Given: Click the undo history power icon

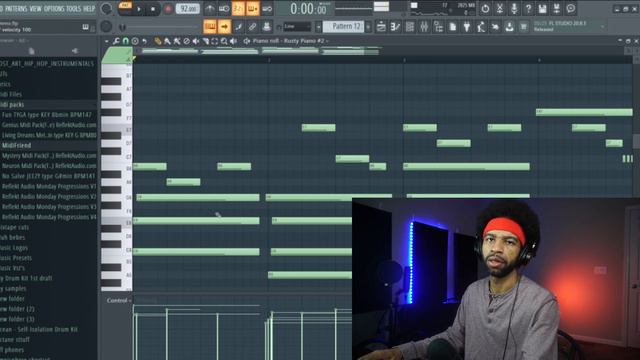Looking at the screenshot, I should tap(485, 8).
